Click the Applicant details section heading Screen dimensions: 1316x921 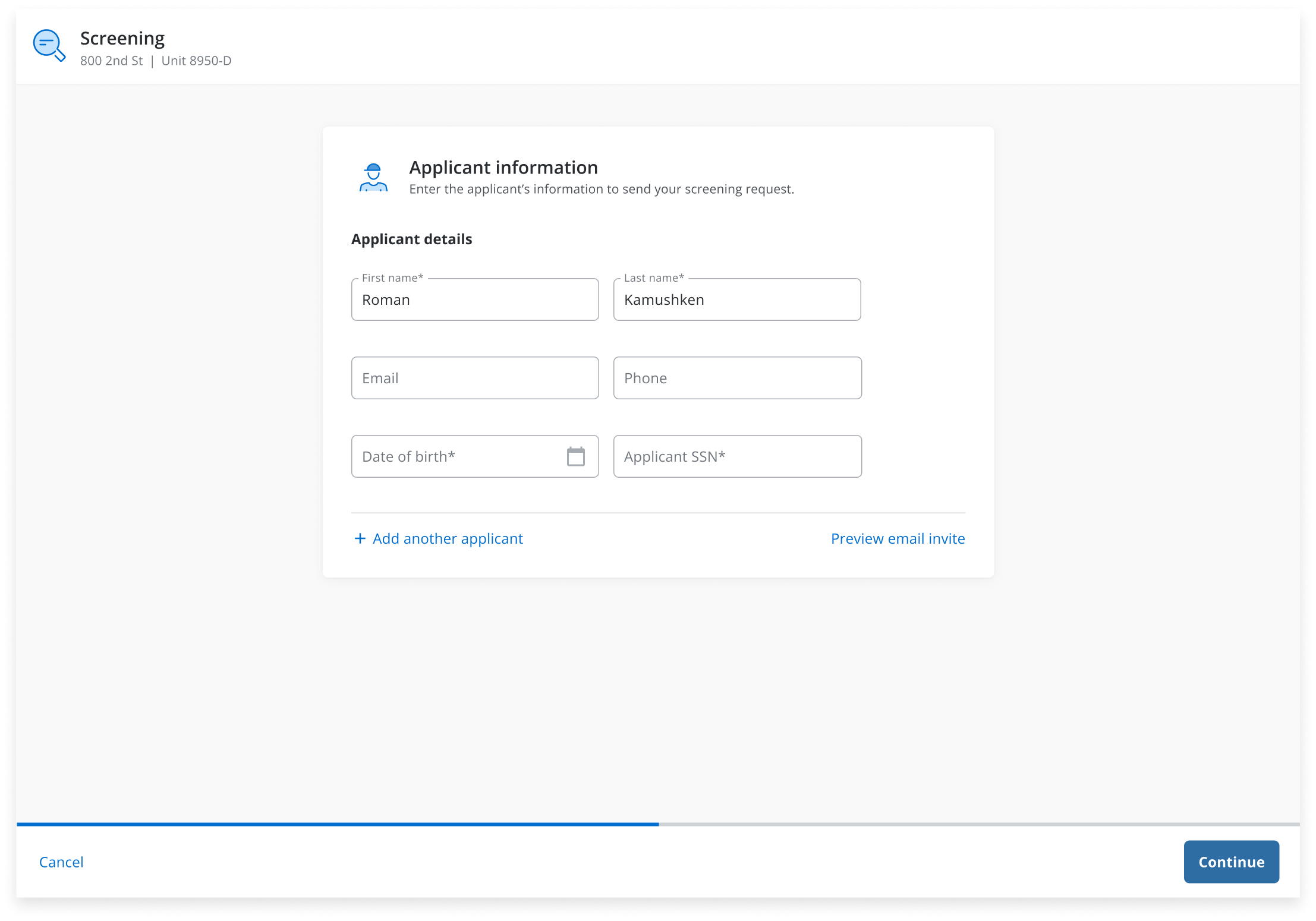(x=411, y=239)
